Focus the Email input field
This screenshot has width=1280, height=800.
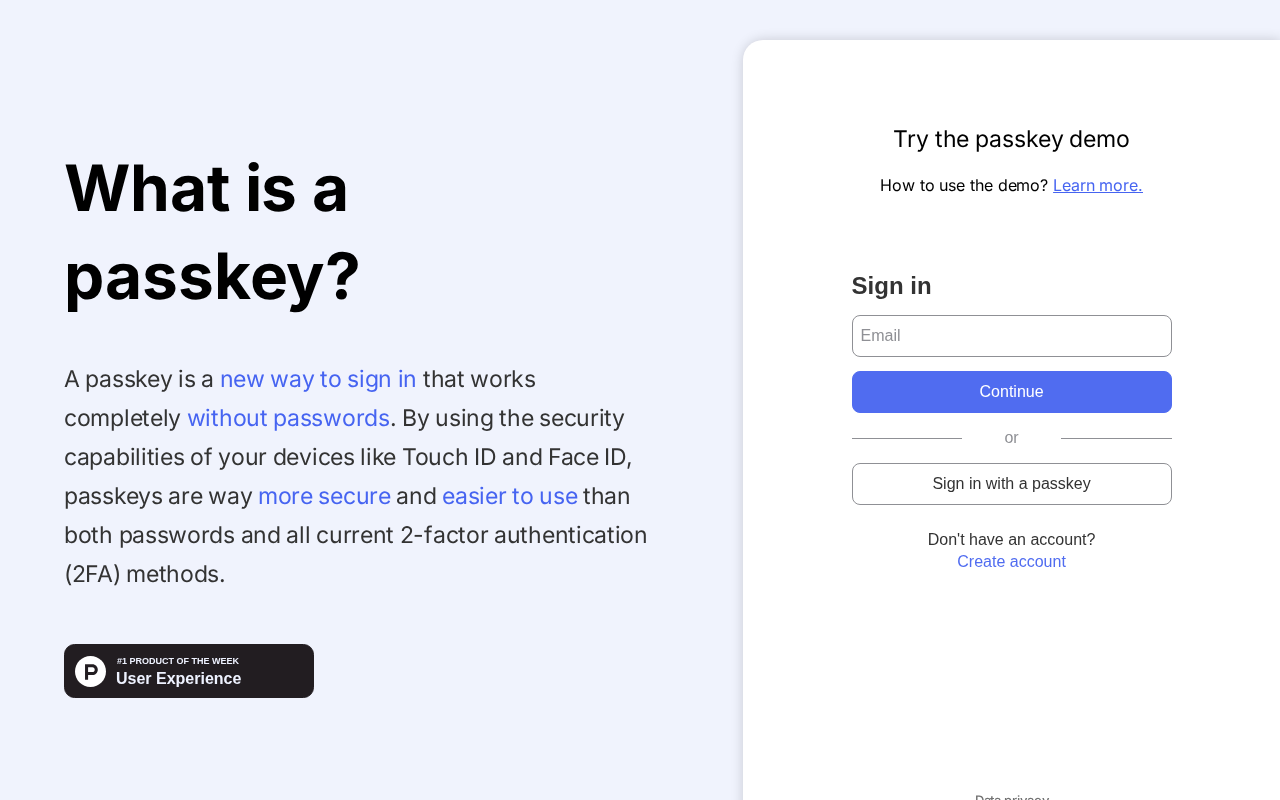(x=1011, y=336)
